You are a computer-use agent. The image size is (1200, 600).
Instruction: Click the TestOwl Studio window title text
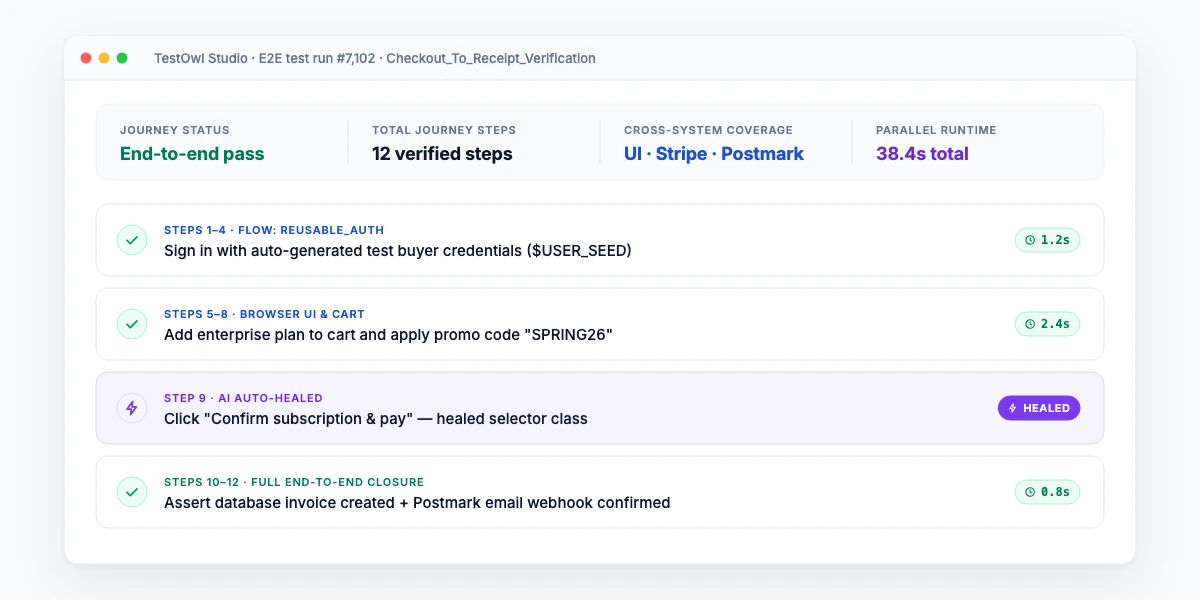click(x=375, y=58)
